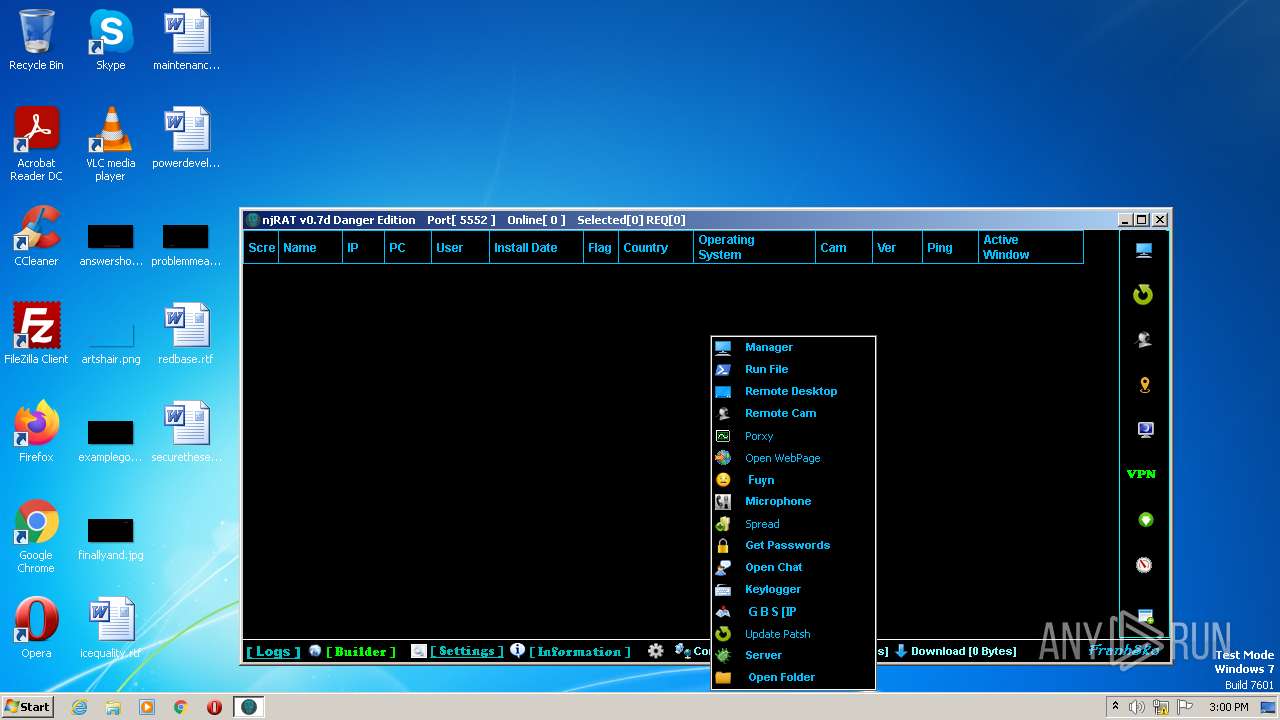
Task: Click the green VPN sidebar button
Action: coord(1141,474)
